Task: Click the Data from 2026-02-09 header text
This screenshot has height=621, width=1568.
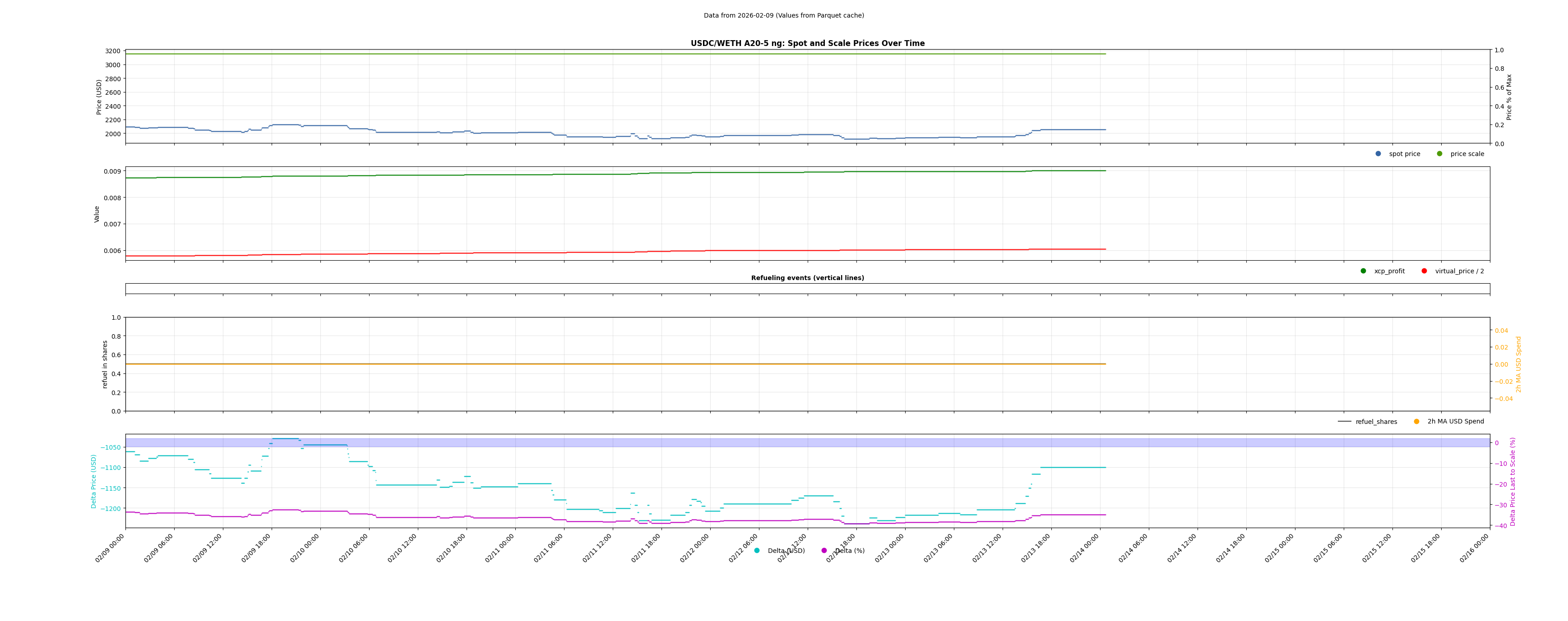Action: pos(783,16)
